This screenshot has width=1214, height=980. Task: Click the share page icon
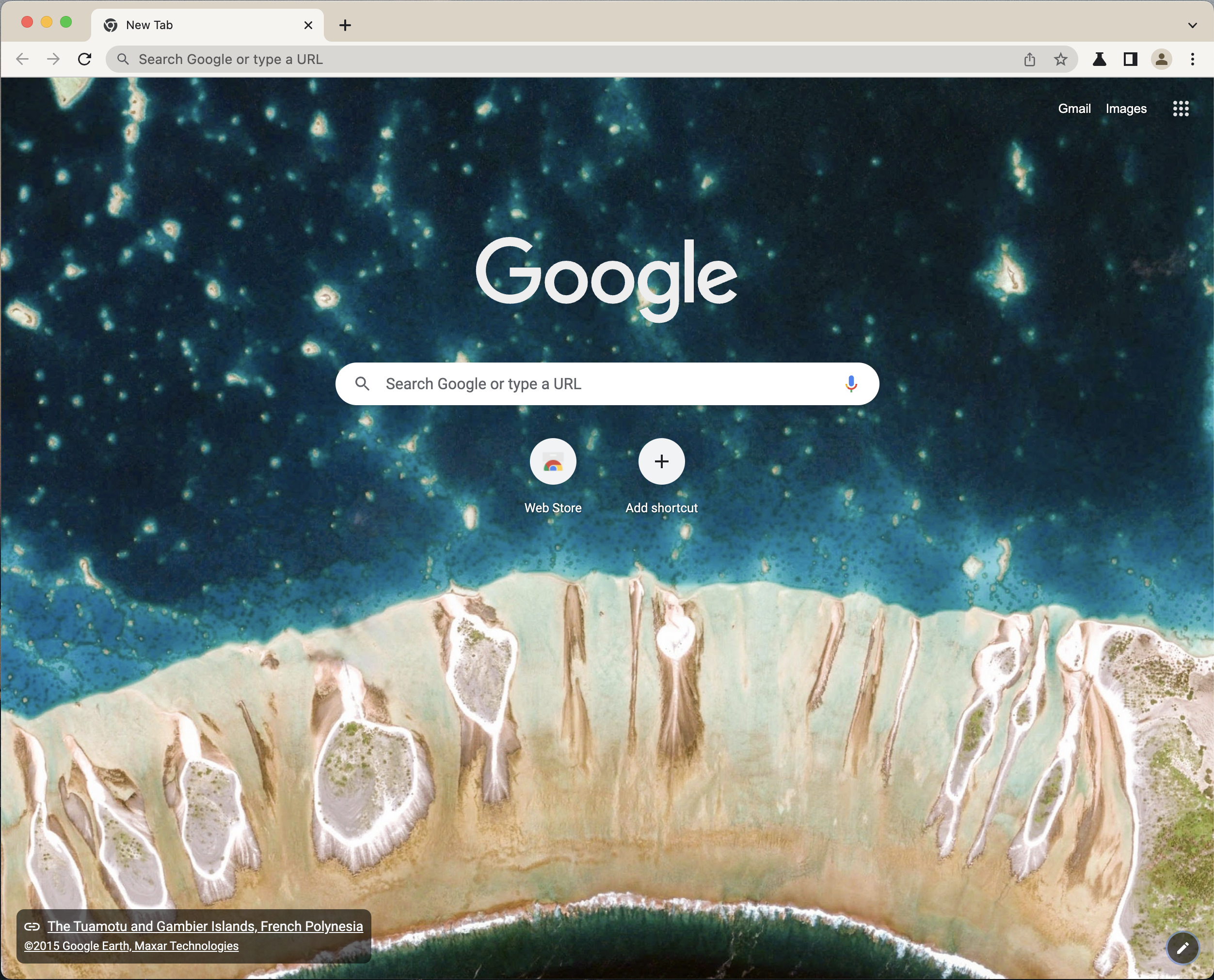click(x=1029, y=59)
